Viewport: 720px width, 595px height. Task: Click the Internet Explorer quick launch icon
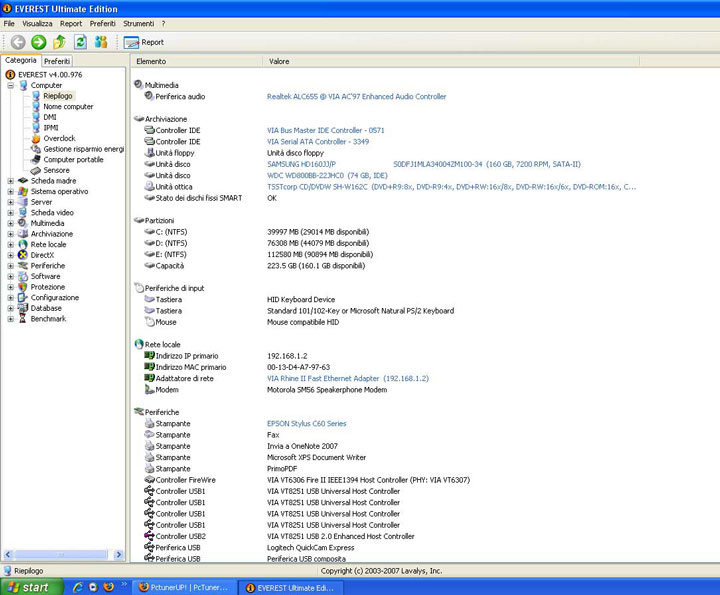pyautogui.click(x=78, y=587)
